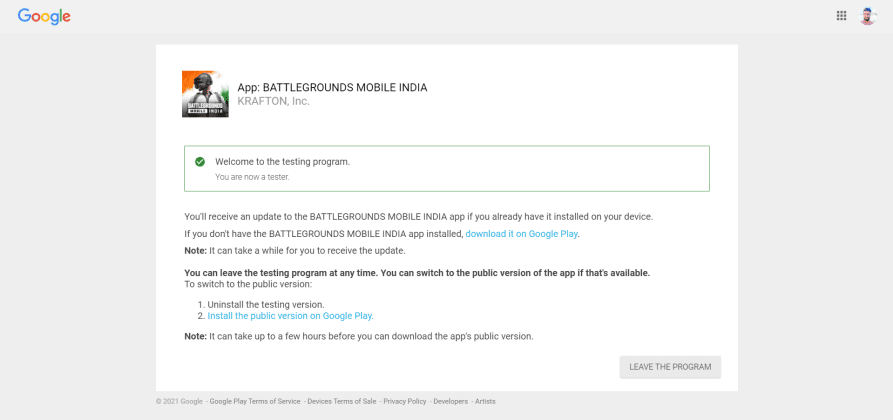The height and width of the screenshot is (420, 893).
Task: Click the '© 2021 Google' copyright text
Action: 179,401
